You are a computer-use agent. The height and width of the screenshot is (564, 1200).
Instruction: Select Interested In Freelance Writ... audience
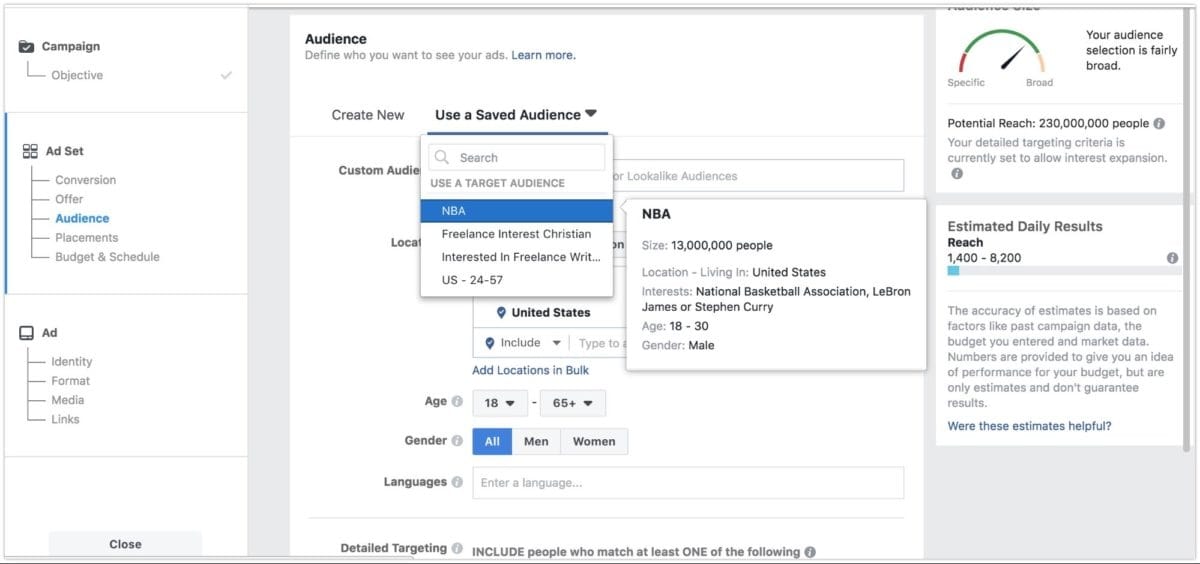coord(516,257)
